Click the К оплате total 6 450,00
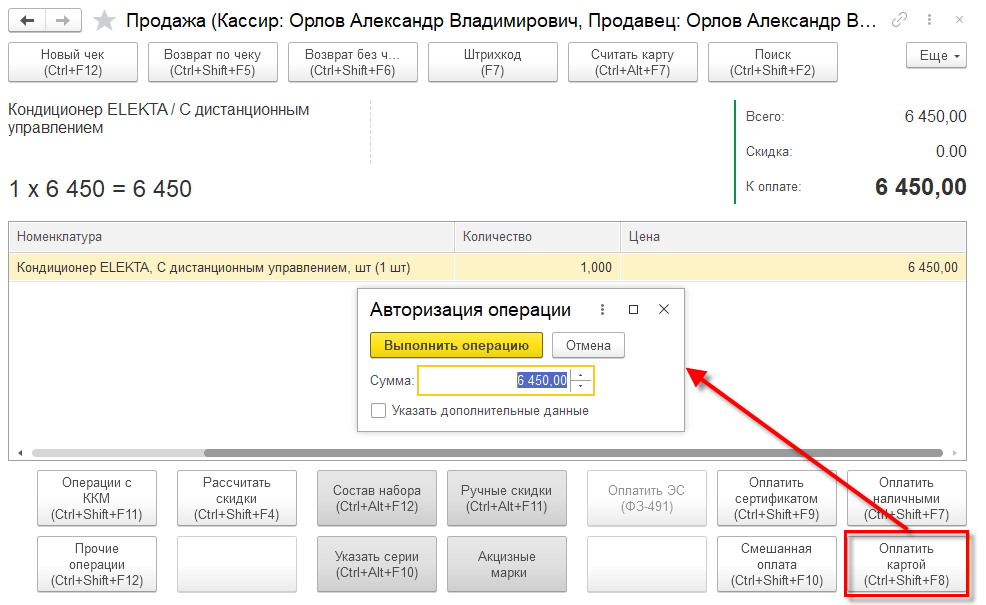Screen dimensions: 986x605 point(921,187)
